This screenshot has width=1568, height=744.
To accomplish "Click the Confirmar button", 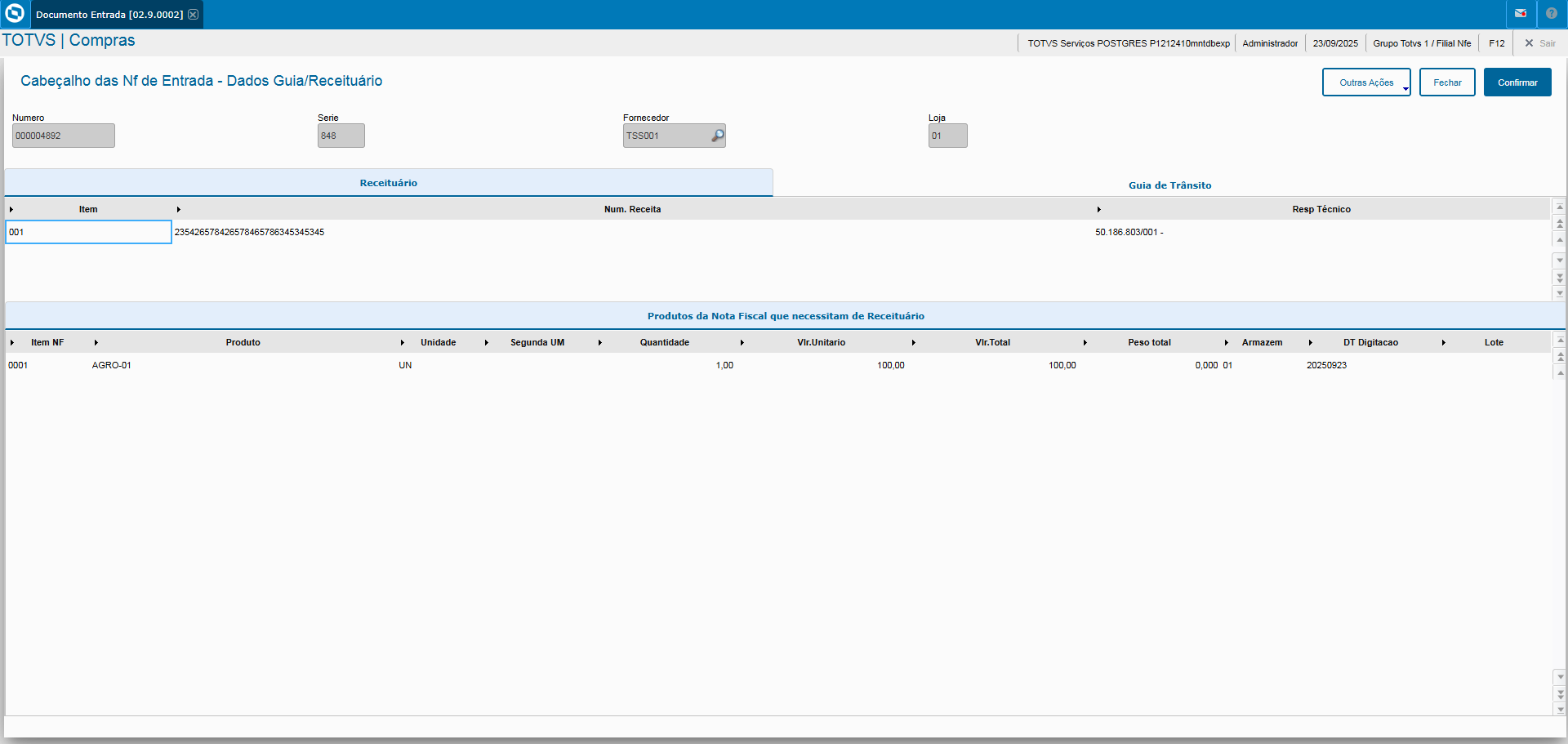I will click(x=1517, y=82).
